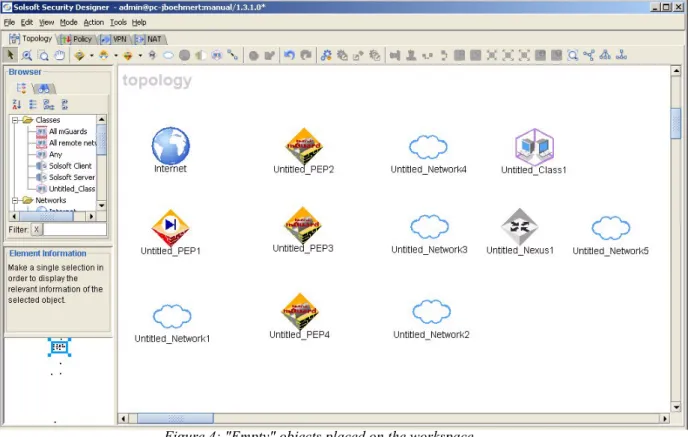Choose the network cloud creation tool
Screen dimensions: 688x437
click(168, 55)
